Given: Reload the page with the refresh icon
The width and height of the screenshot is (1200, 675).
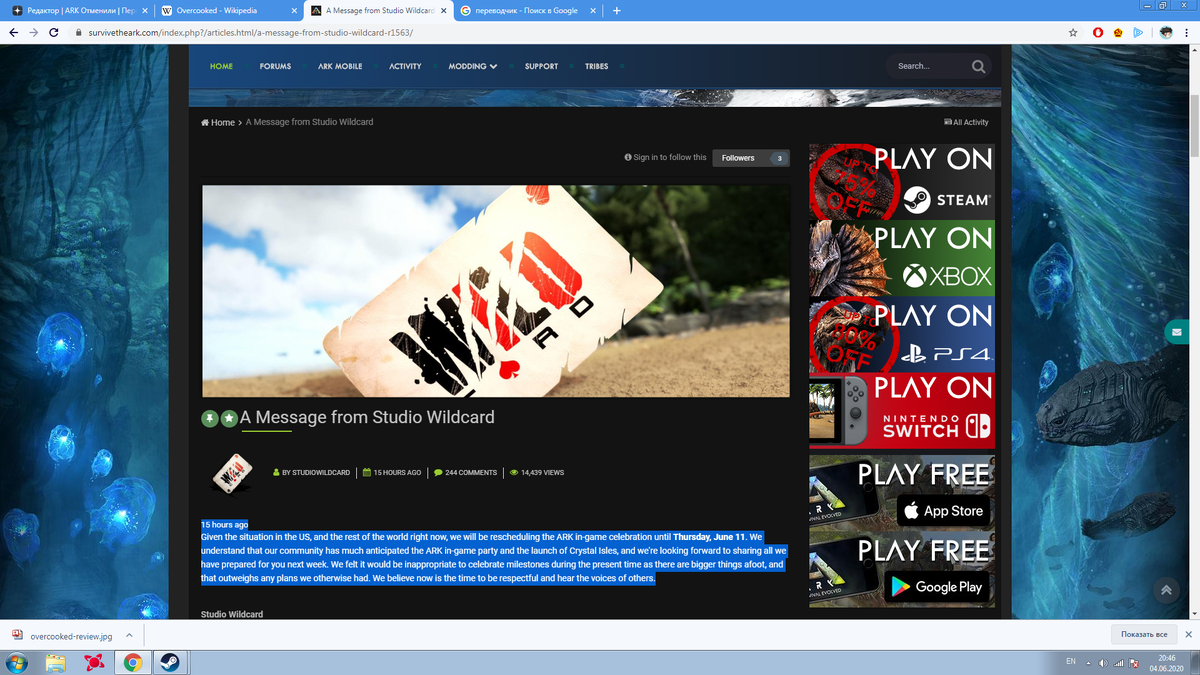Looking at the screenshot, I should point(55,32).
